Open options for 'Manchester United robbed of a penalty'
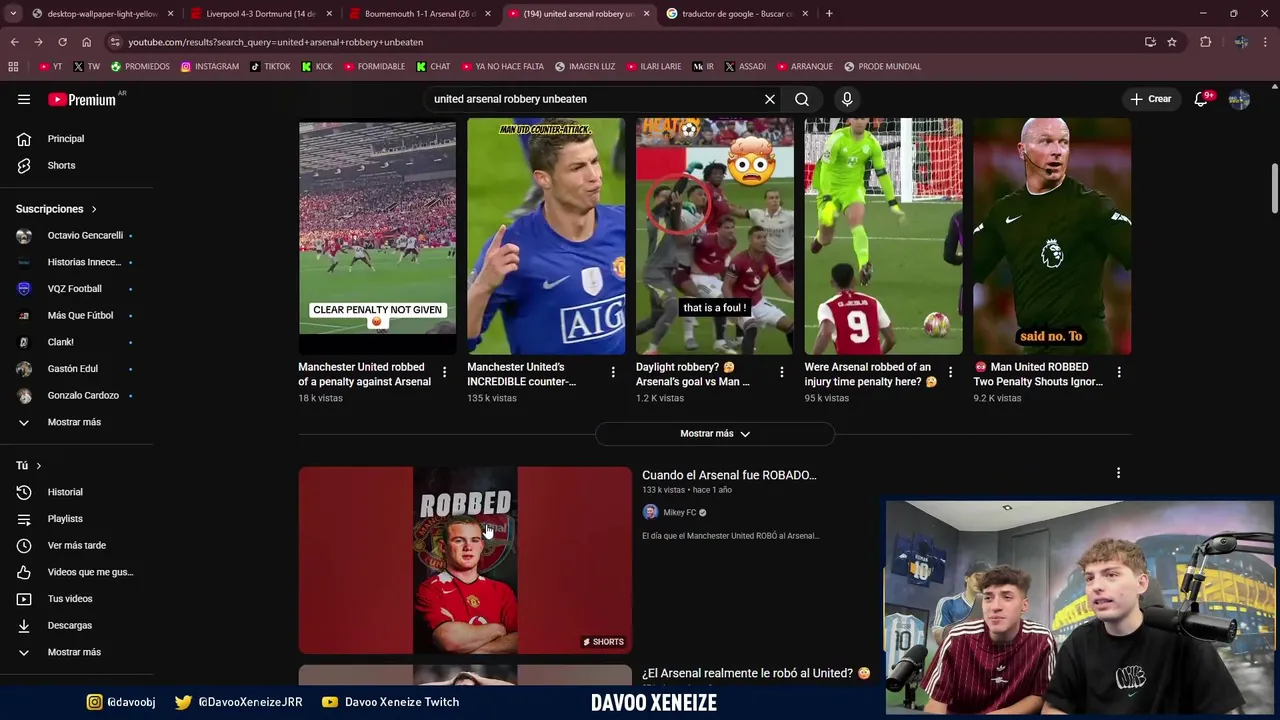This screenshot has width=1280, height=720. tap(444, 372)
